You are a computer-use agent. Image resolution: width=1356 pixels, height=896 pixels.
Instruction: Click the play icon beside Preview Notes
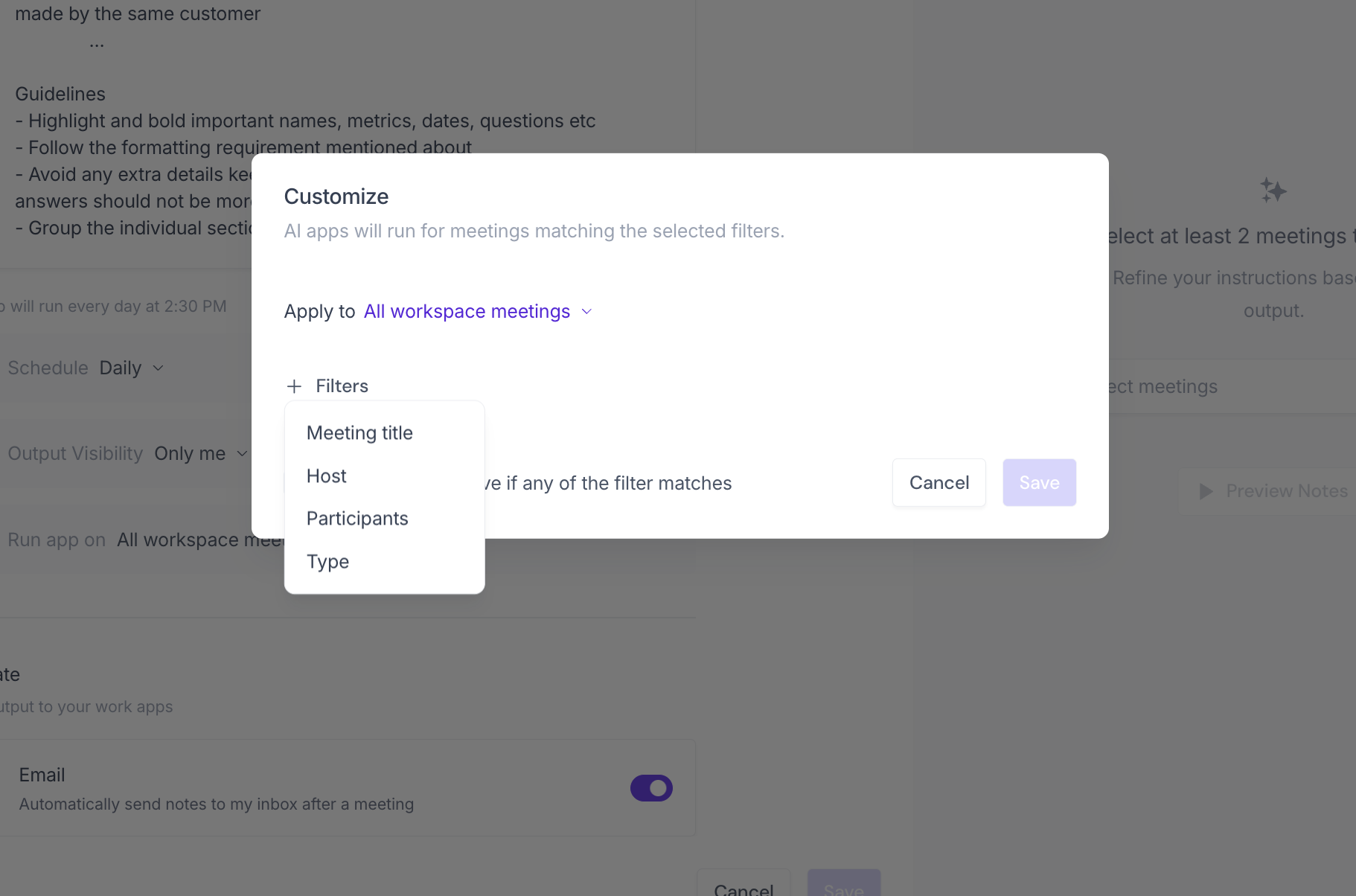click(1206, 491)
